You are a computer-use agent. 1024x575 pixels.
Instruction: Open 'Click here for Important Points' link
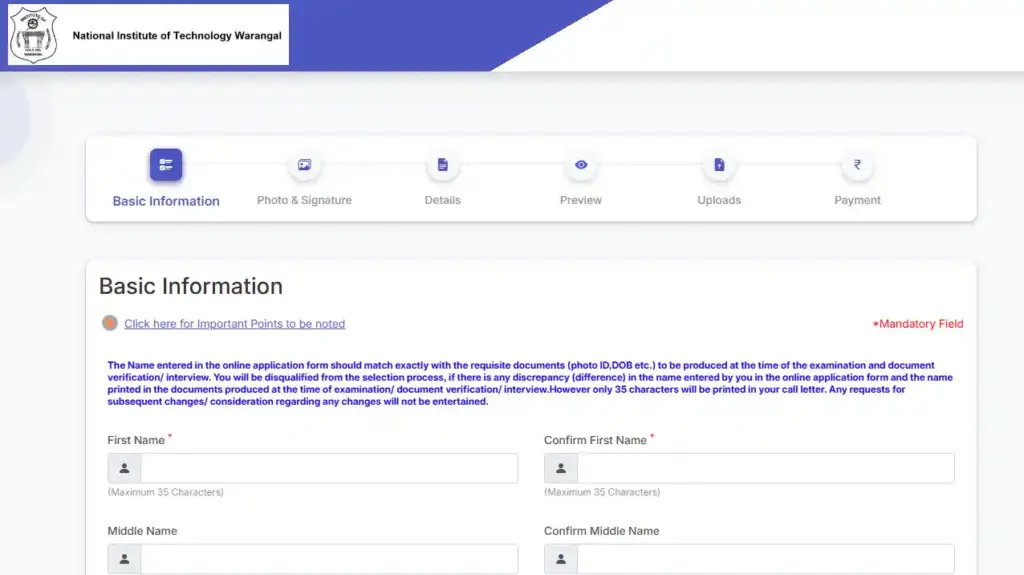[234, 324]
